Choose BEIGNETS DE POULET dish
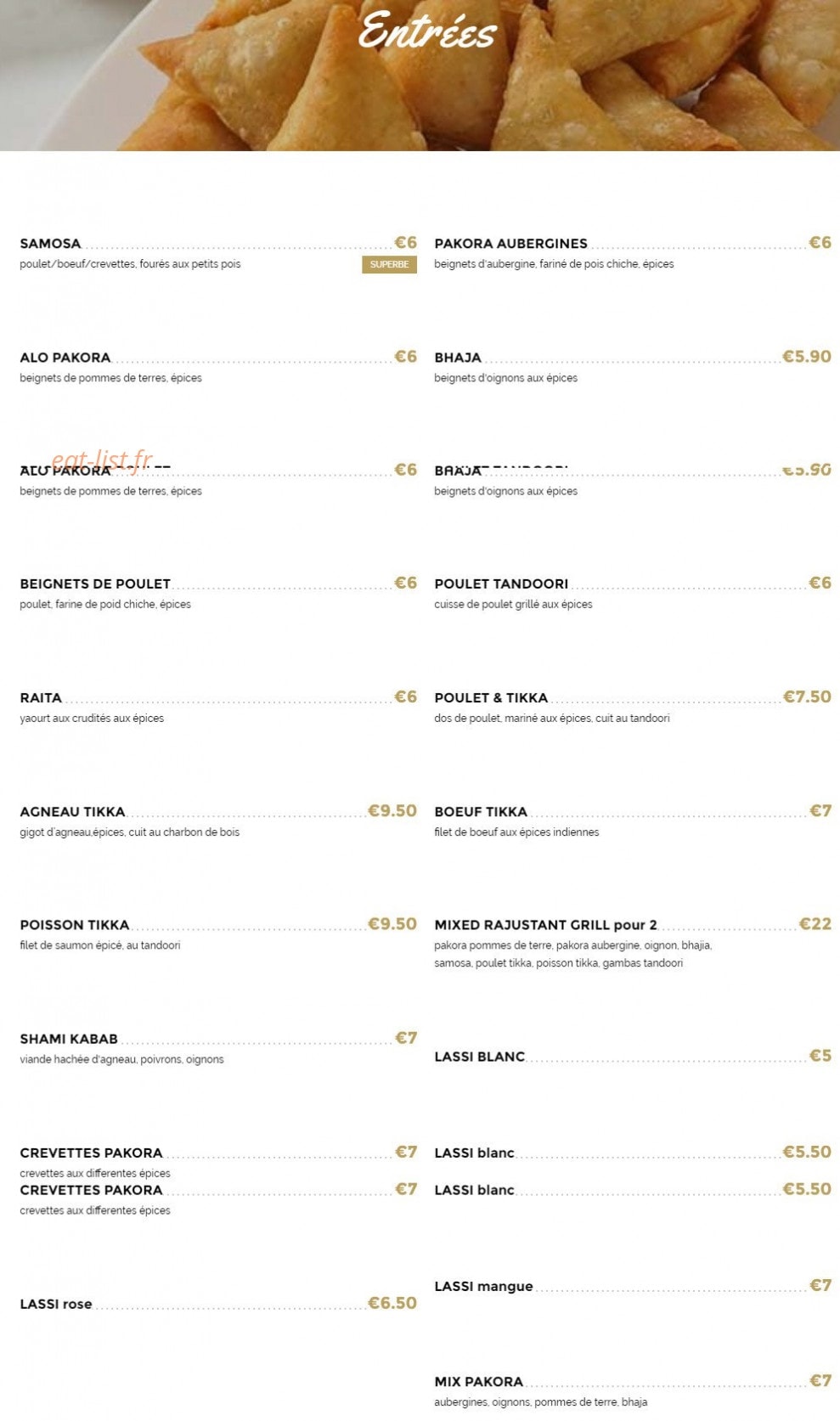 point(95,584)
